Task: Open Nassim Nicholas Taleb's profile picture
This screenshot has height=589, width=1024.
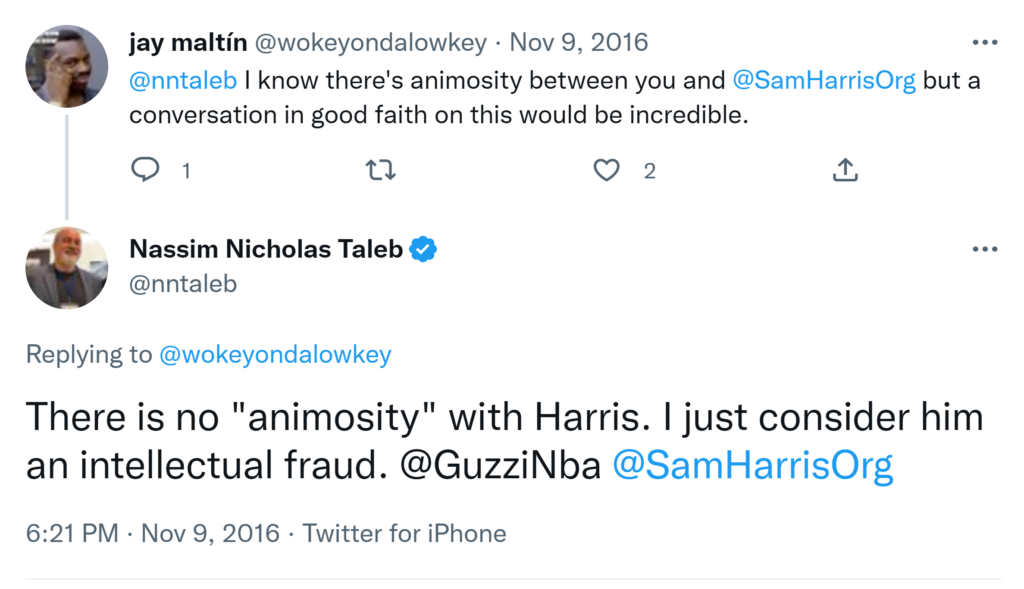Action: 66,268
